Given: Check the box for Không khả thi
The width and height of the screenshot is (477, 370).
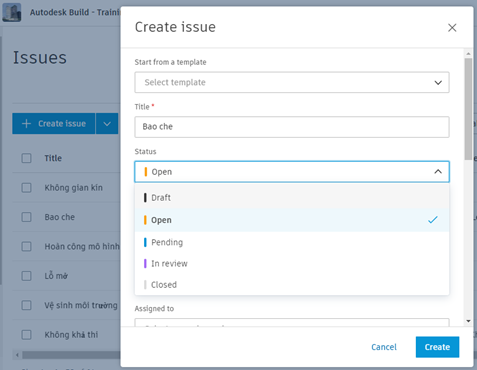Looking at the screenshot, I should (x=26, y=335).
